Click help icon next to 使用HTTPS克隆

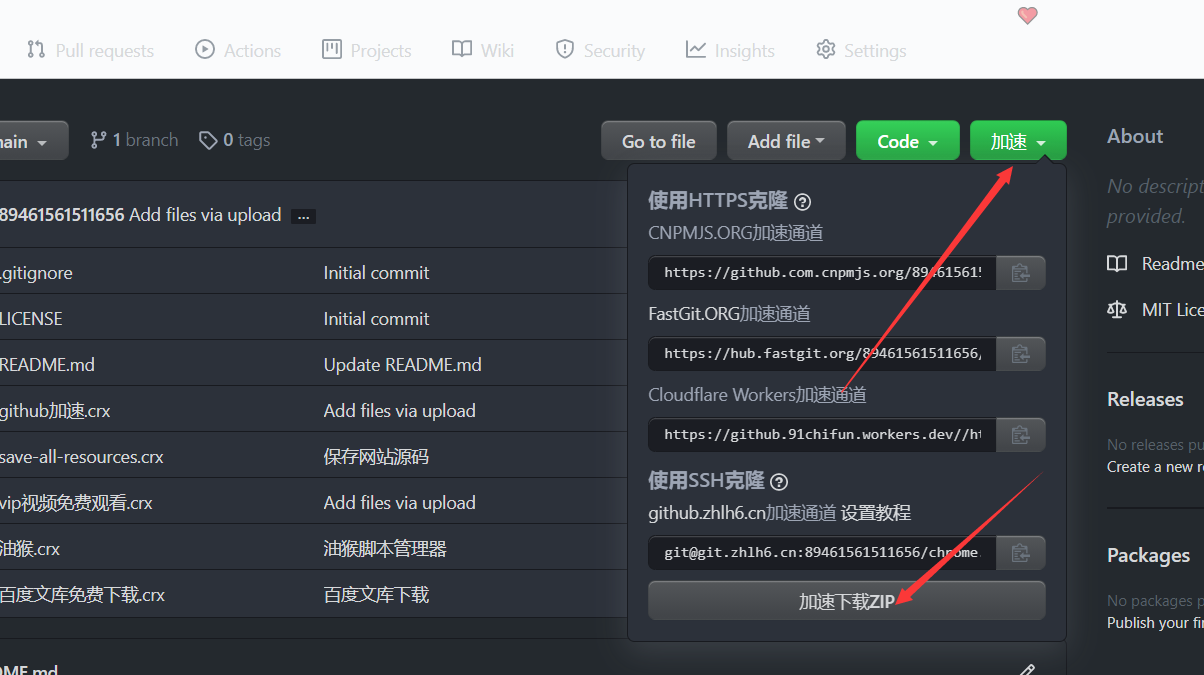coord(802,202)
